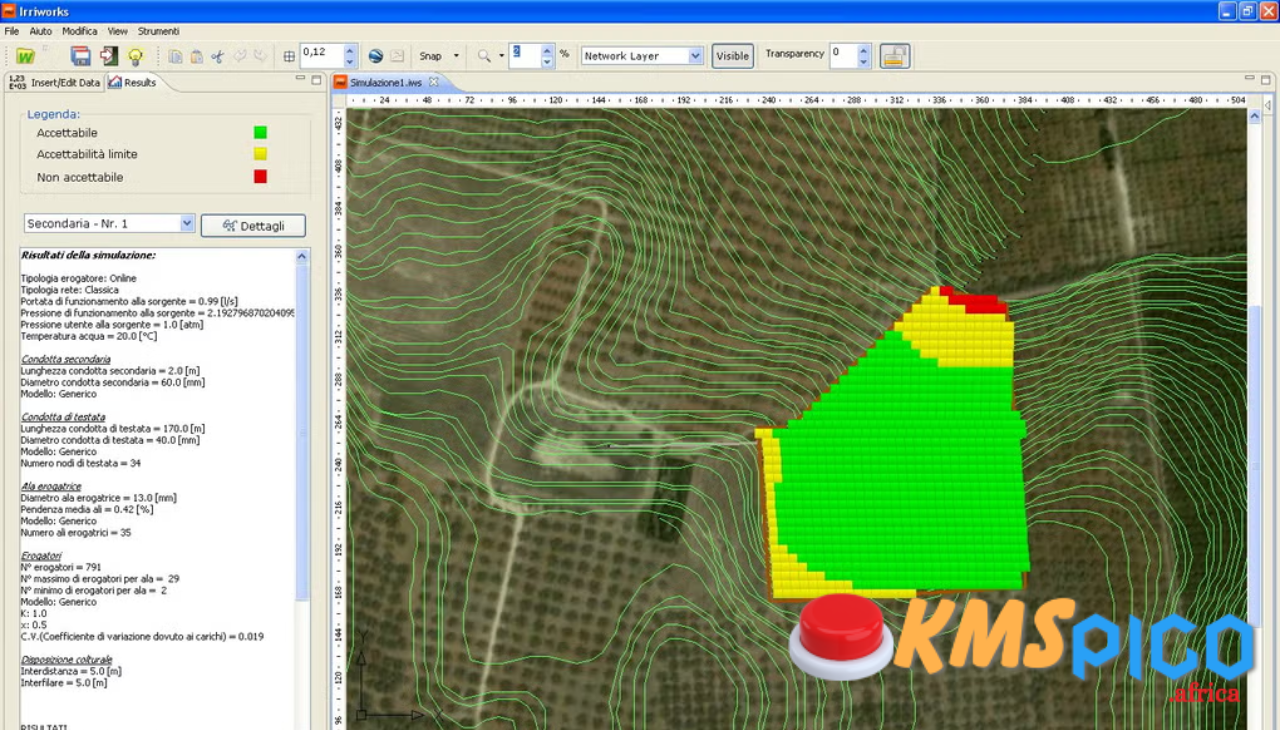
Task: Decrease the Transparency value
Action: coord(864,62)
